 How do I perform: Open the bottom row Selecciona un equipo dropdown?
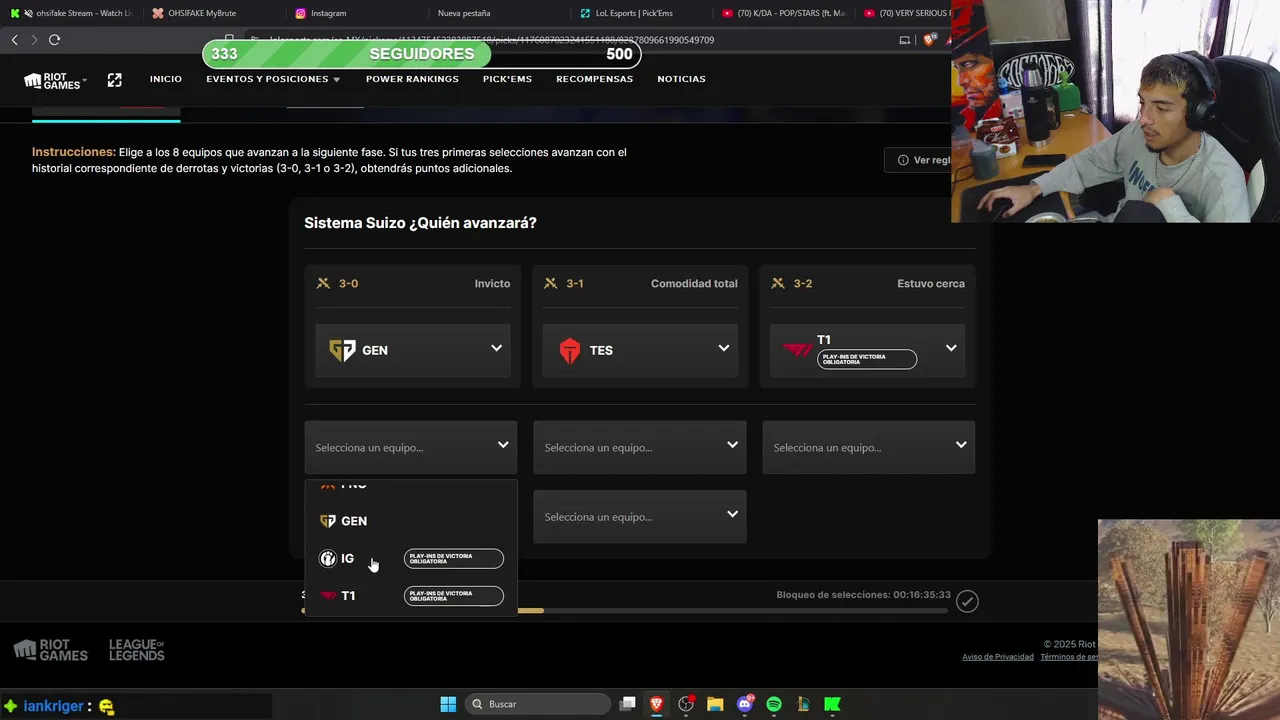tap(640, 516)
